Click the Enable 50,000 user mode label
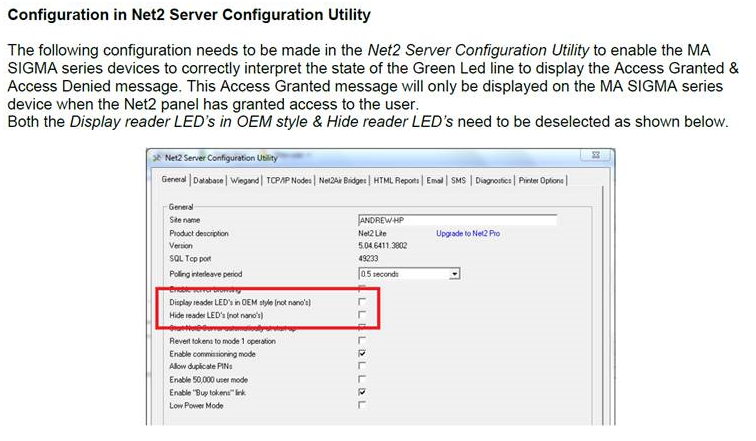 (208, 380)
